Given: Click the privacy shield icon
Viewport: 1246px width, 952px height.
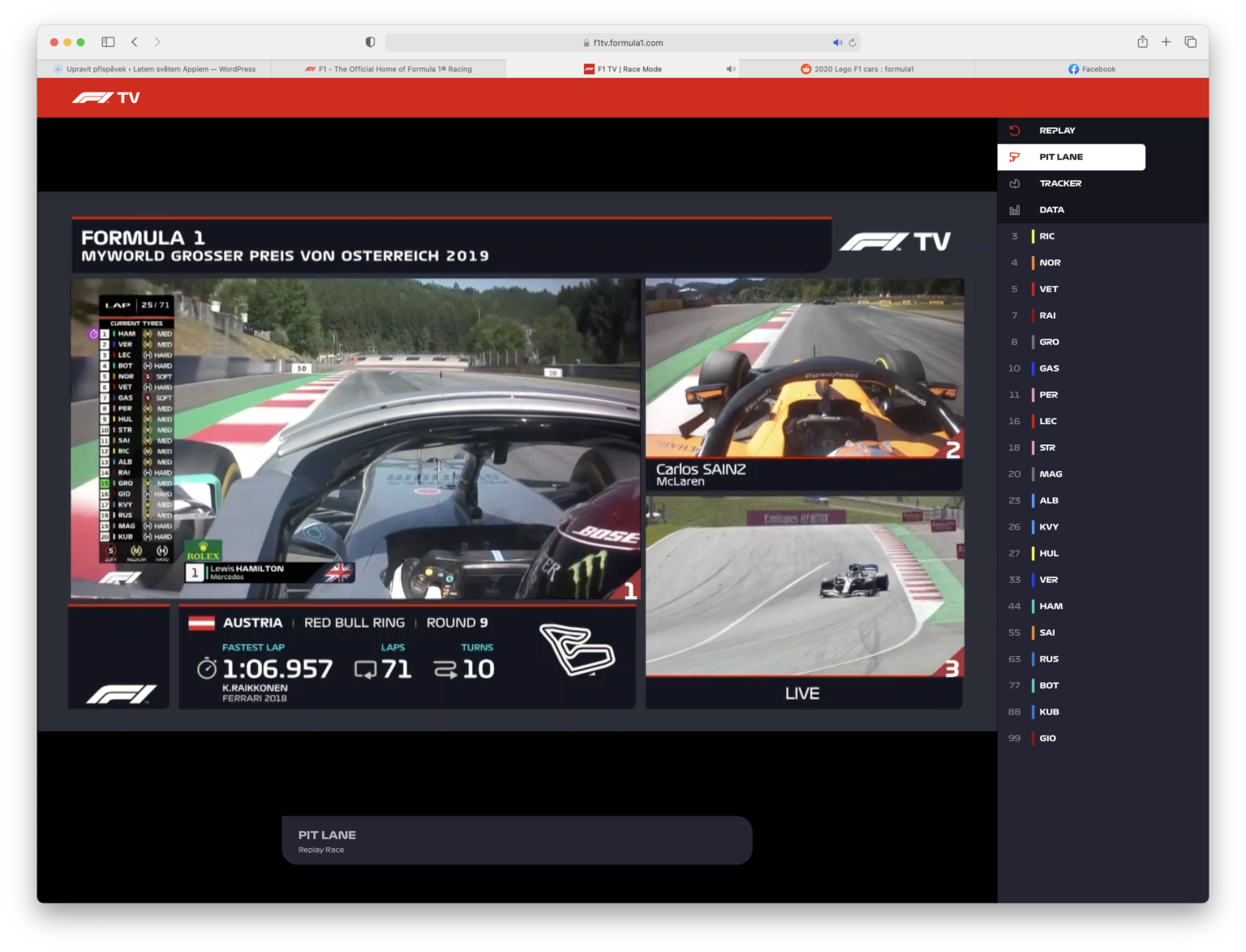Looking at the screenshot, I should (370, 42).
